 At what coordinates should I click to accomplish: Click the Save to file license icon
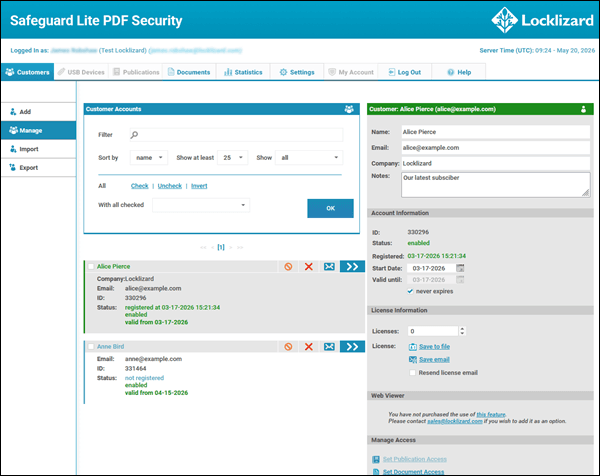pos(412,347)
